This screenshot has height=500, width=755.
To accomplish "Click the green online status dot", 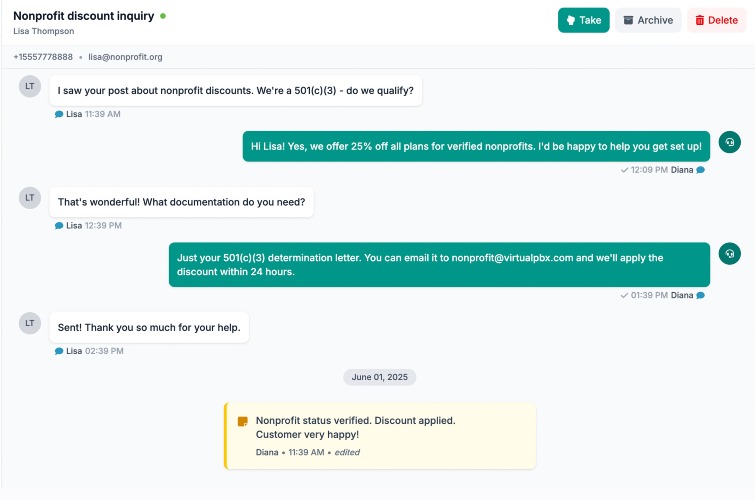I will point(163,16).
